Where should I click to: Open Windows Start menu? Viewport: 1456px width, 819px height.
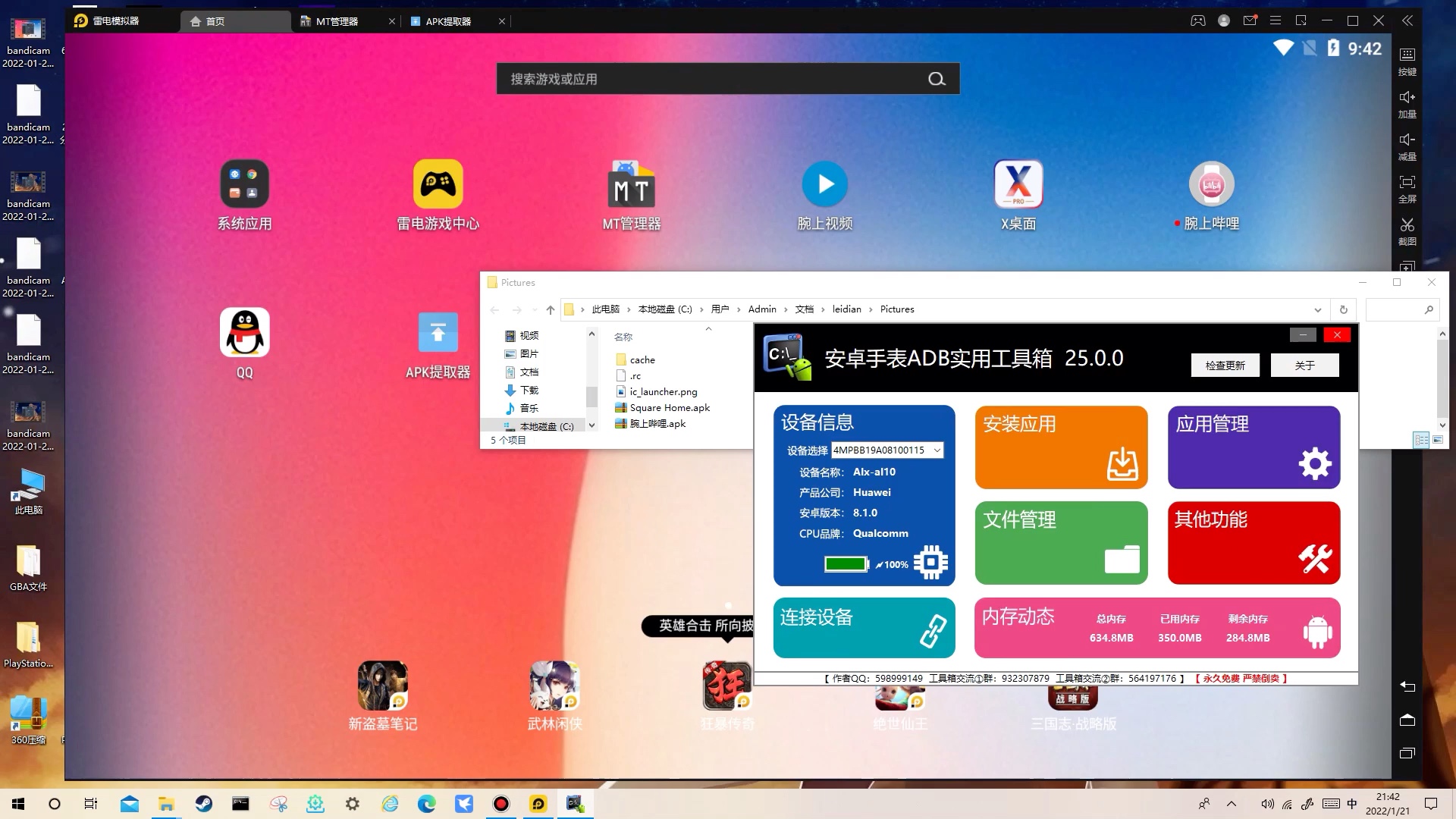pyautogui.click(x=18, y=804)
